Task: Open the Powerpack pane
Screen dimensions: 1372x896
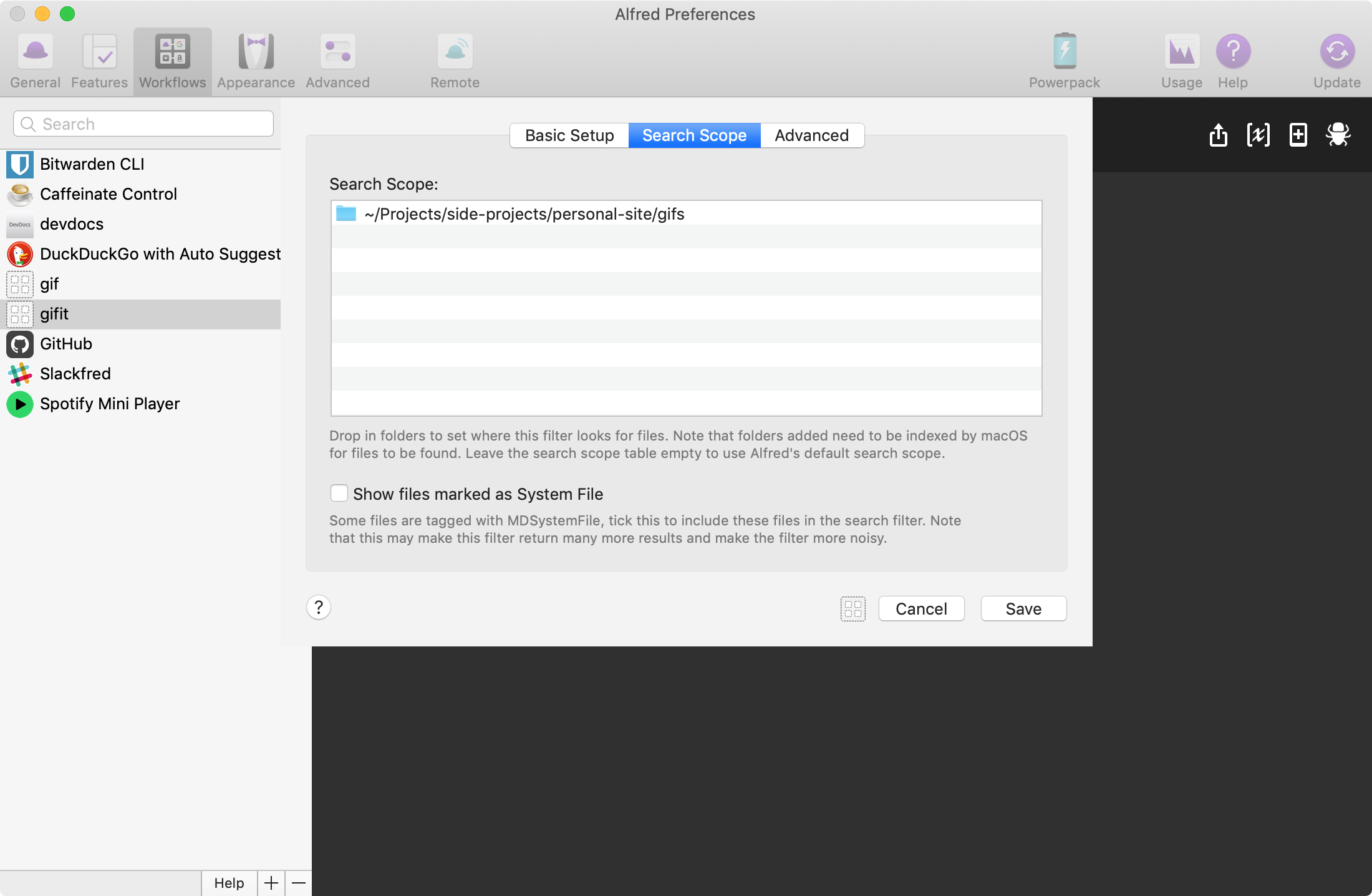Action: coord(1064,61)
